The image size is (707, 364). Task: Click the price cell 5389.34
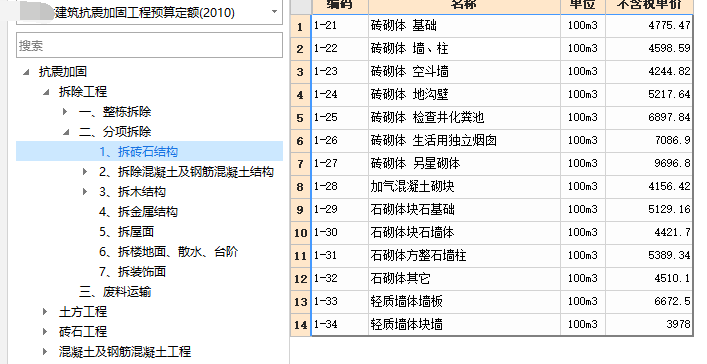click(649, 256)
